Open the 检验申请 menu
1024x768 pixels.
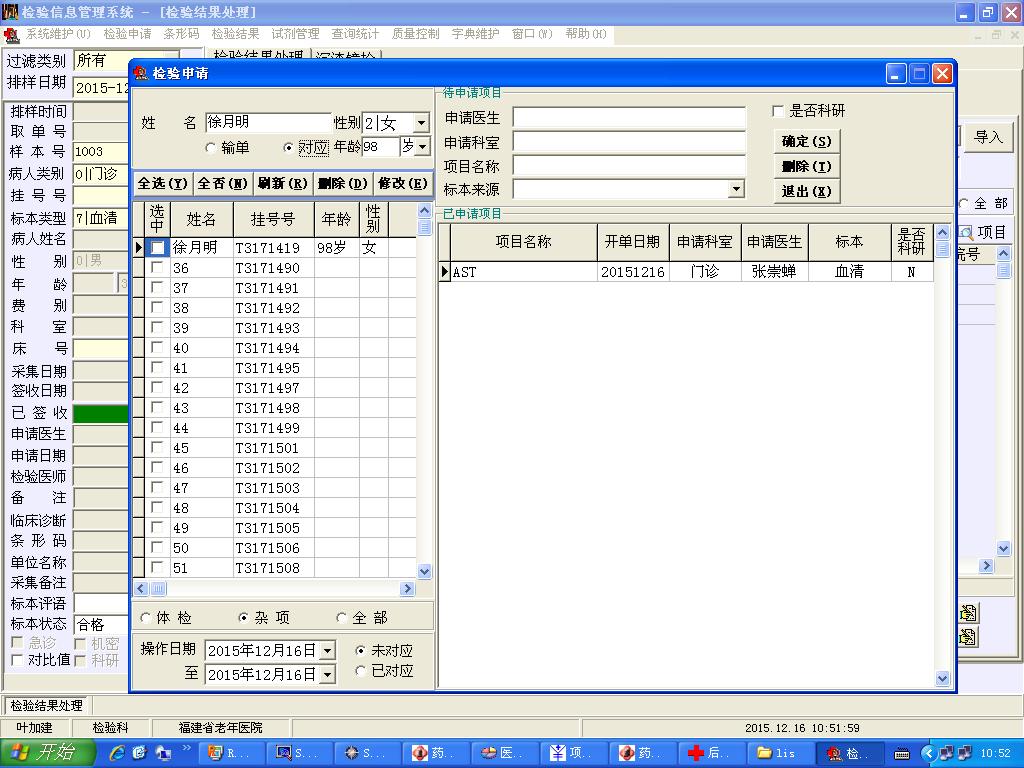point(127,34)
